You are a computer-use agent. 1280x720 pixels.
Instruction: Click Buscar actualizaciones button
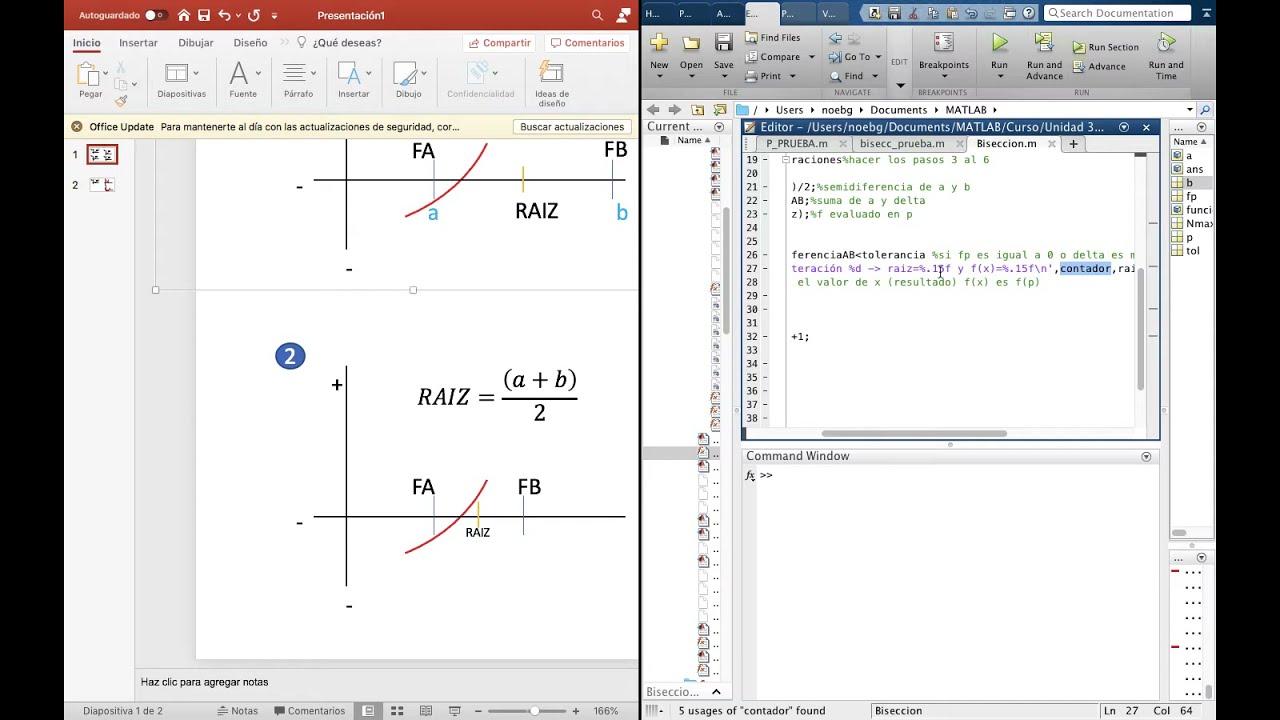(x=572, y=127)
